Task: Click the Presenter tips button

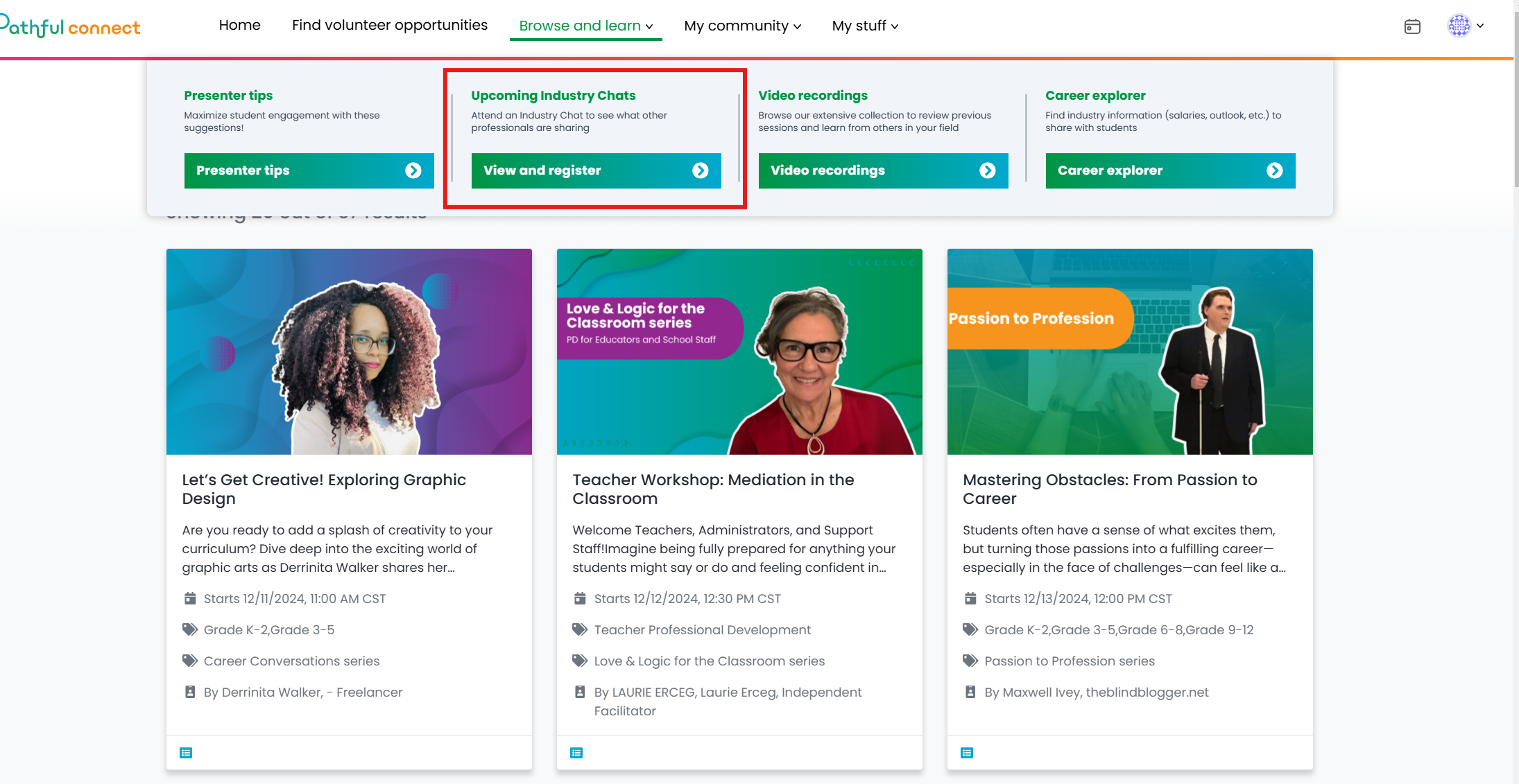Action: point(309,171)
